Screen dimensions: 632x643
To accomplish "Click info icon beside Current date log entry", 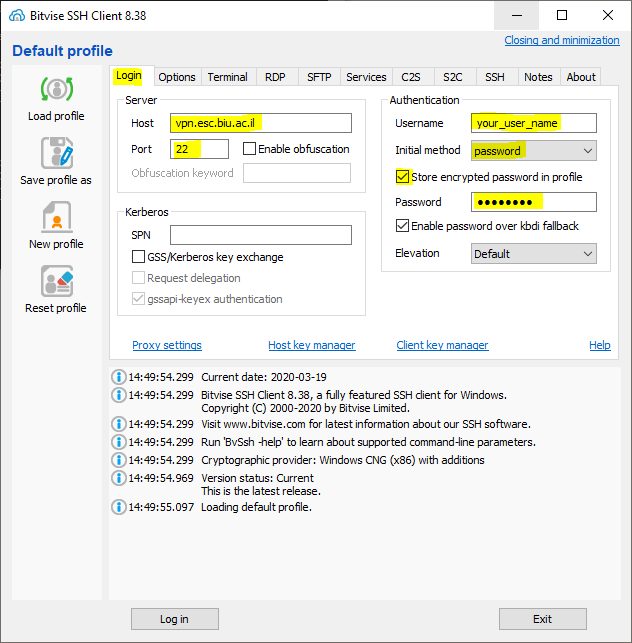I will pos(119,377).
